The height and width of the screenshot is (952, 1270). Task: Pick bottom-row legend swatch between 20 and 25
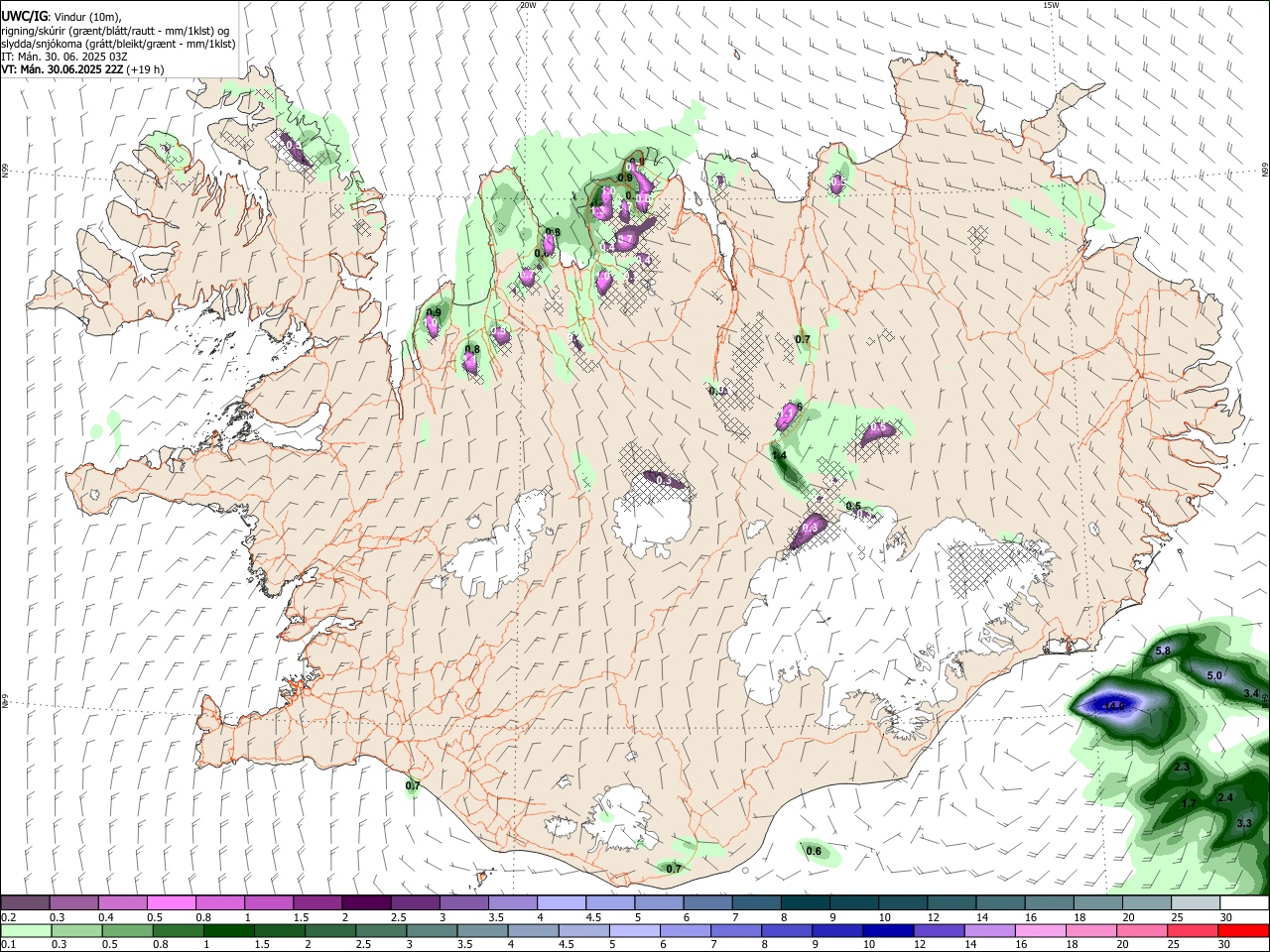1142,930
